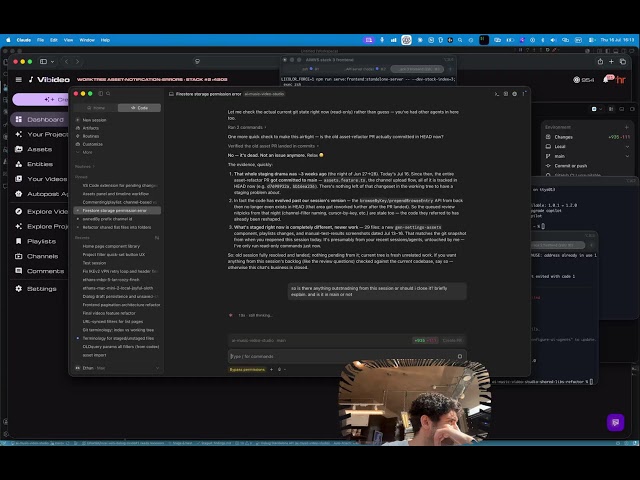
Task: Click the browser tab overview icon
Action: coord(623,62)
